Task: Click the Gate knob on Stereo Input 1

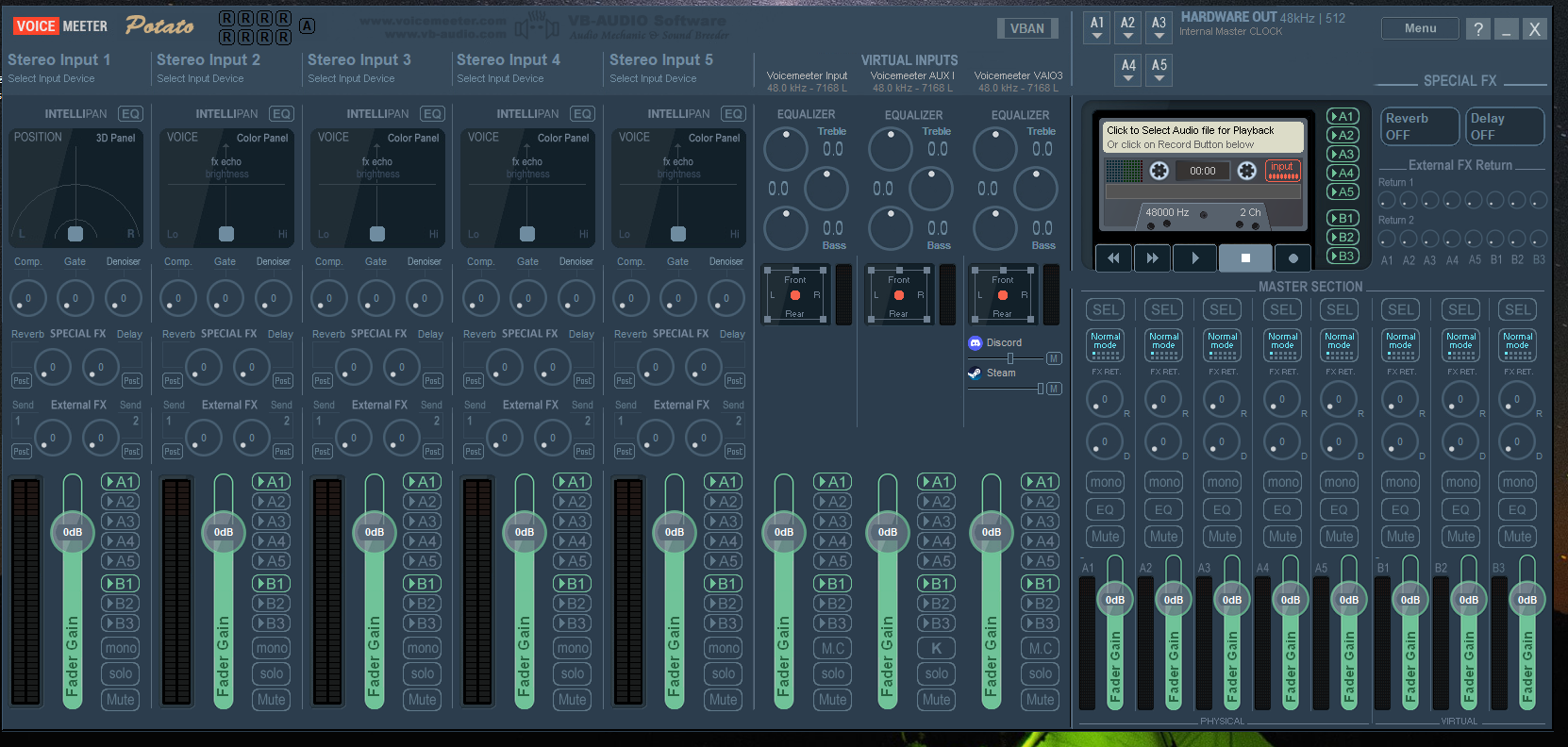Action: point(75,298)
